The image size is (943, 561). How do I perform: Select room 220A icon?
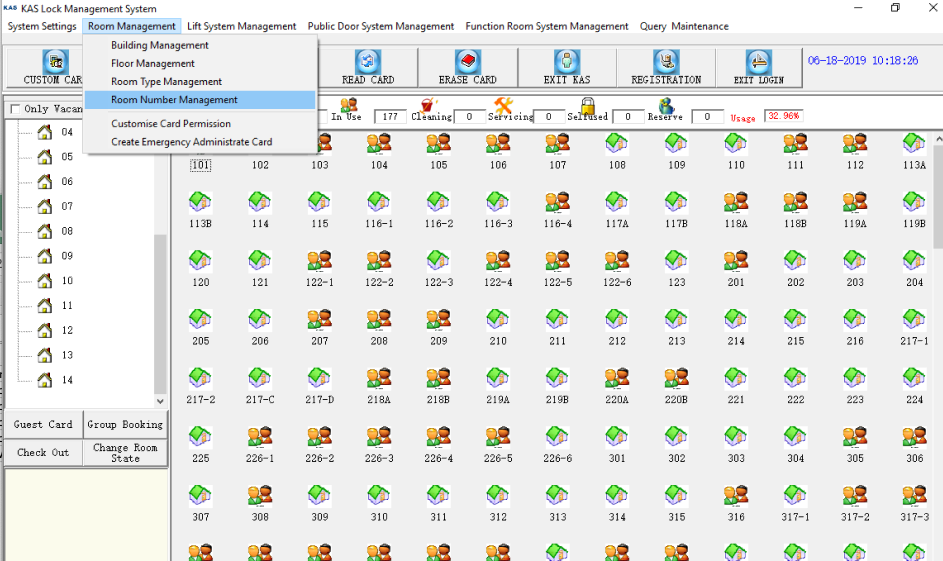(617, 378)
